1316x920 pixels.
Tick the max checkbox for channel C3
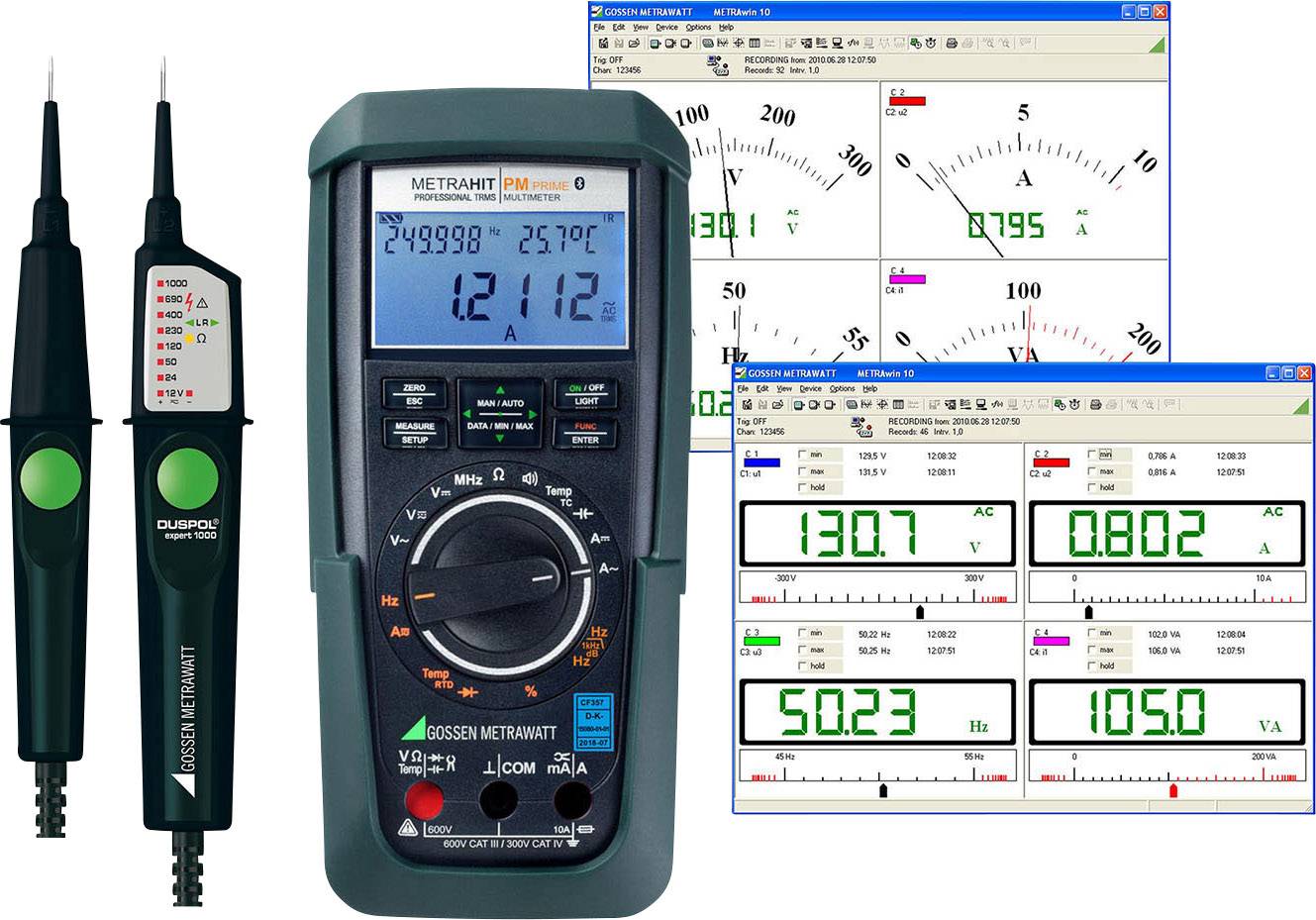tap(803, 650)
